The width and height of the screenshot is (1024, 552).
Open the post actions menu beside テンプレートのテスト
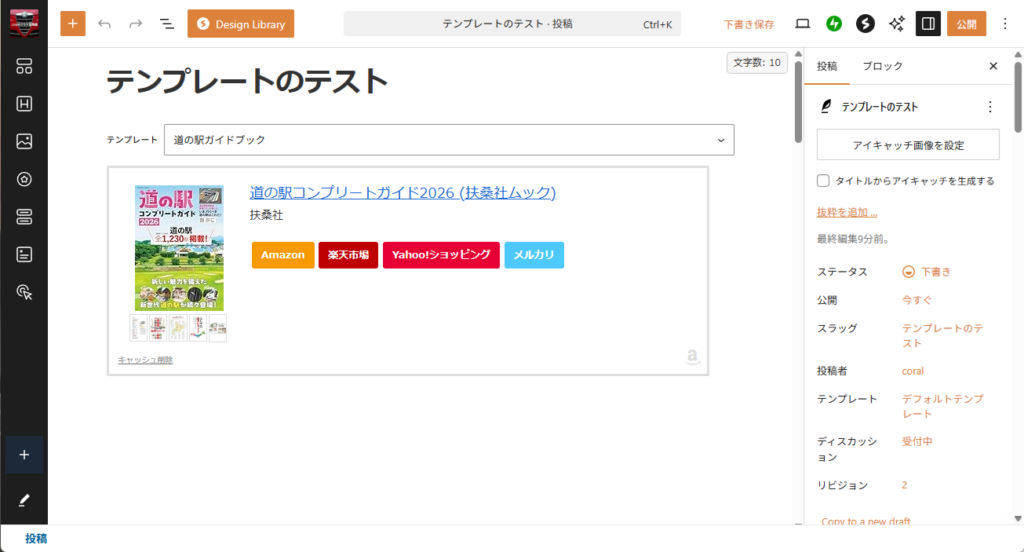coord(990,106)
